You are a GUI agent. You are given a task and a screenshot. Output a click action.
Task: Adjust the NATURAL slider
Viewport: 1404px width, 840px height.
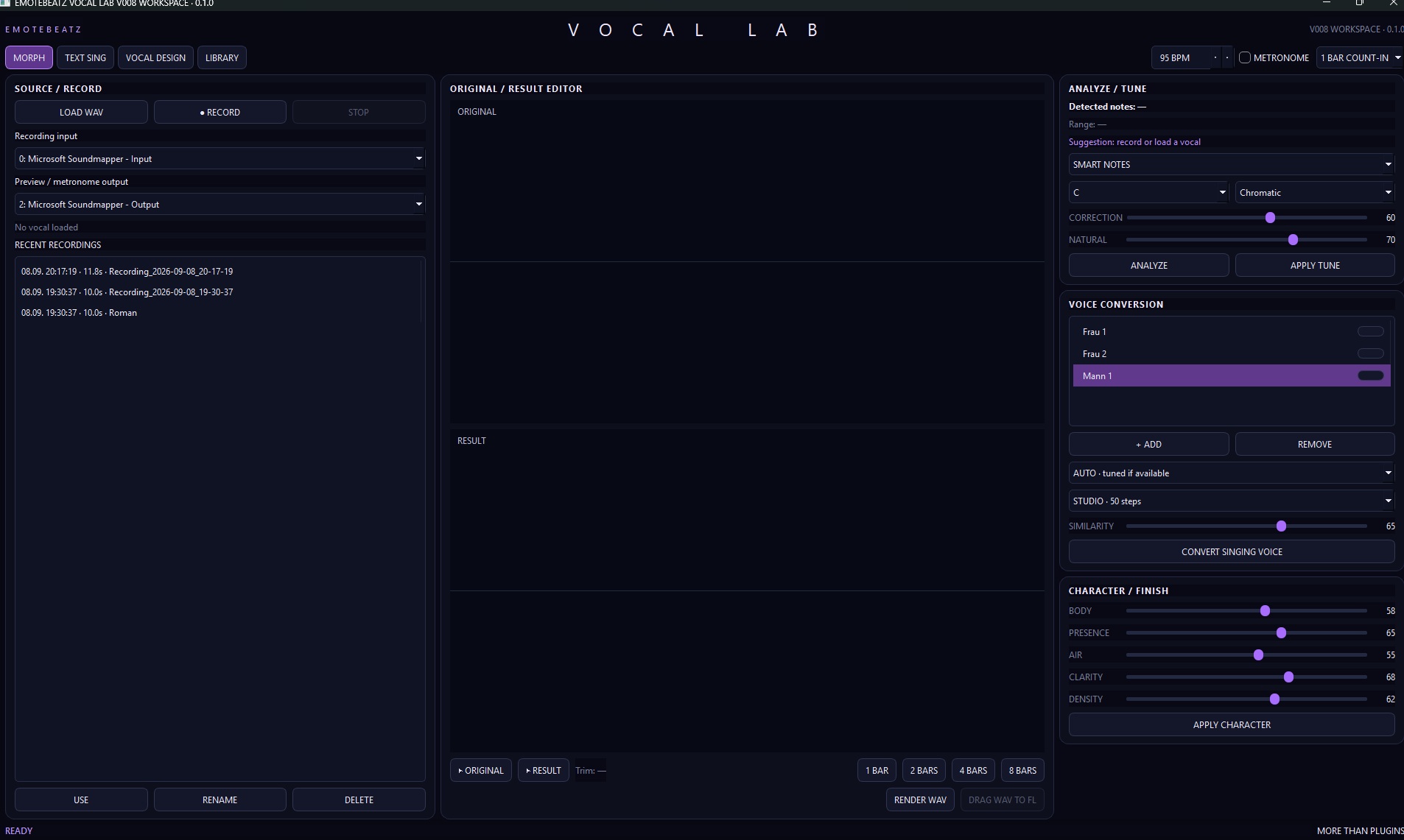coord(1246,240)
